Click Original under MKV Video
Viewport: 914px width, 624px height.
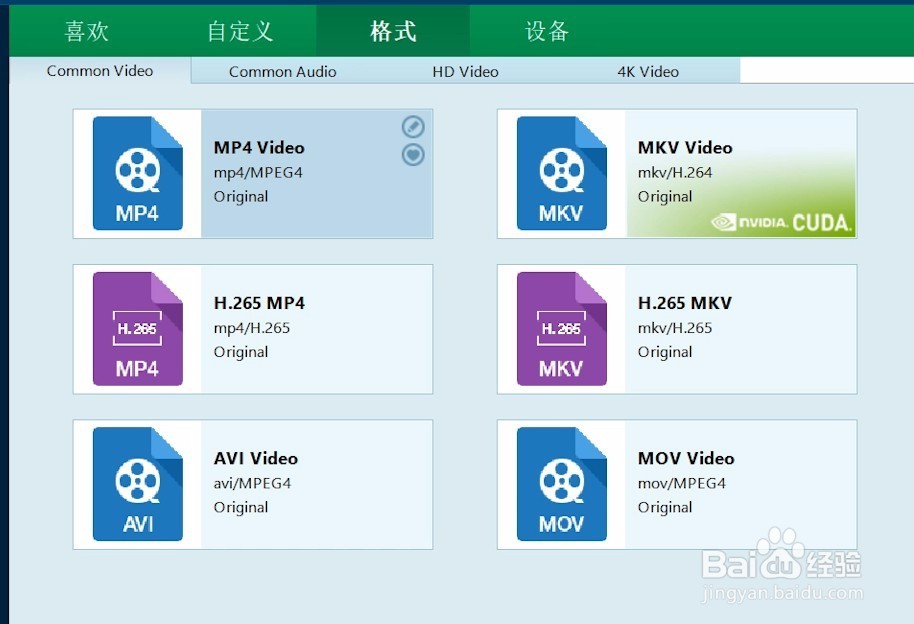tap(665, 197)
